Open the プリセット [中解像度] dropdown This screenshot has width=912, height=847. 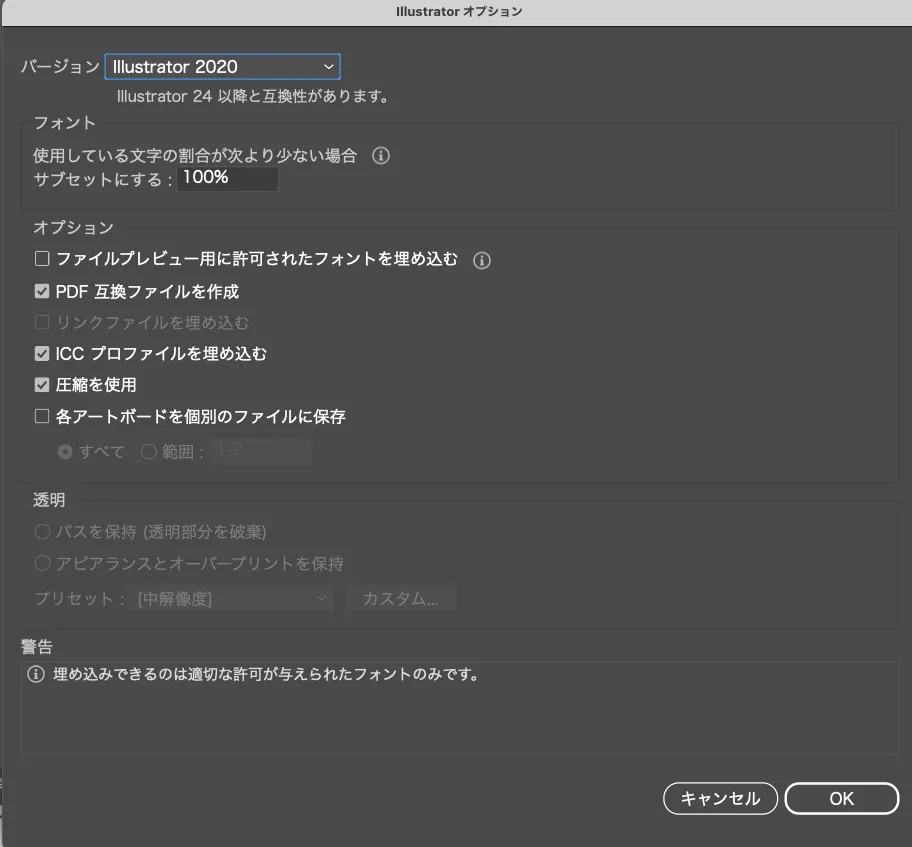(231, 598)
